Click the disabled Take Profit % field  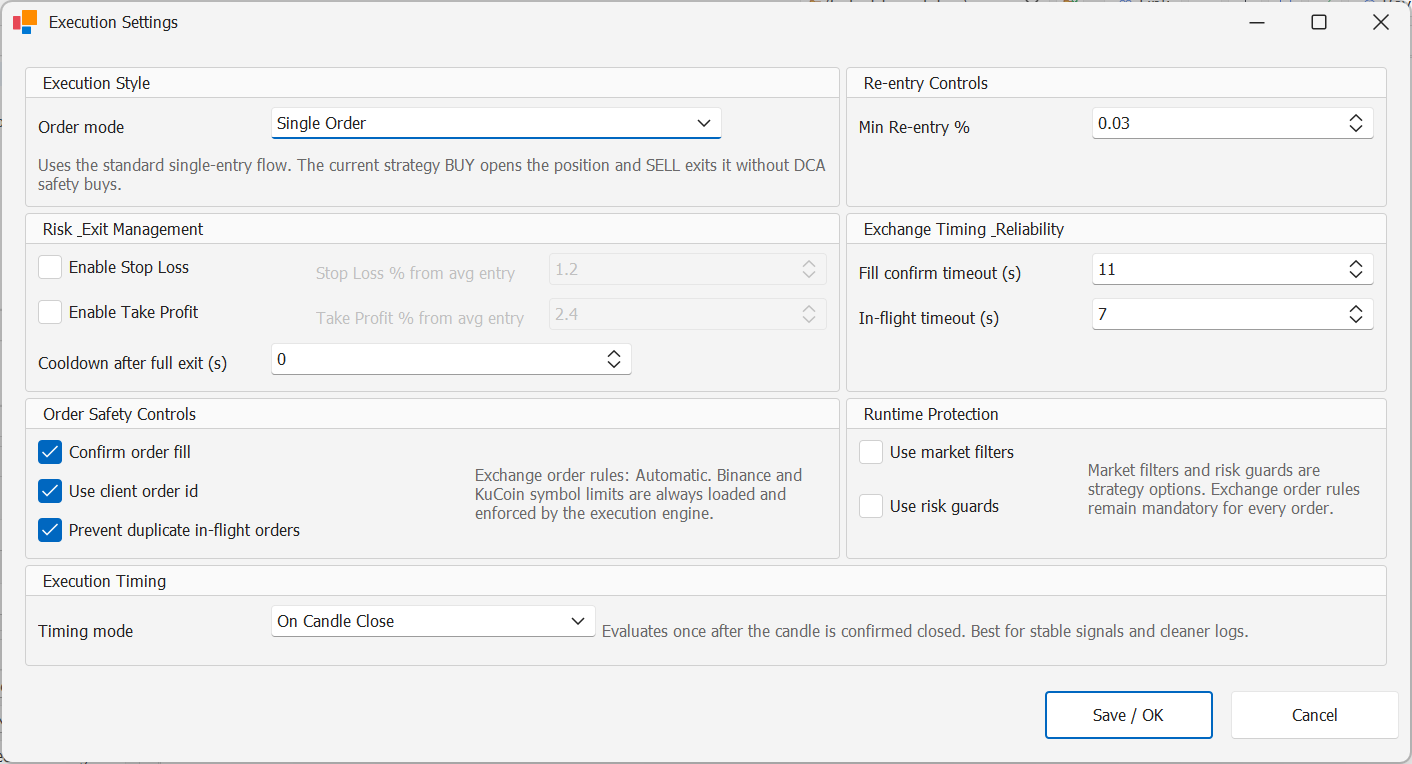(x=688, y=314)
